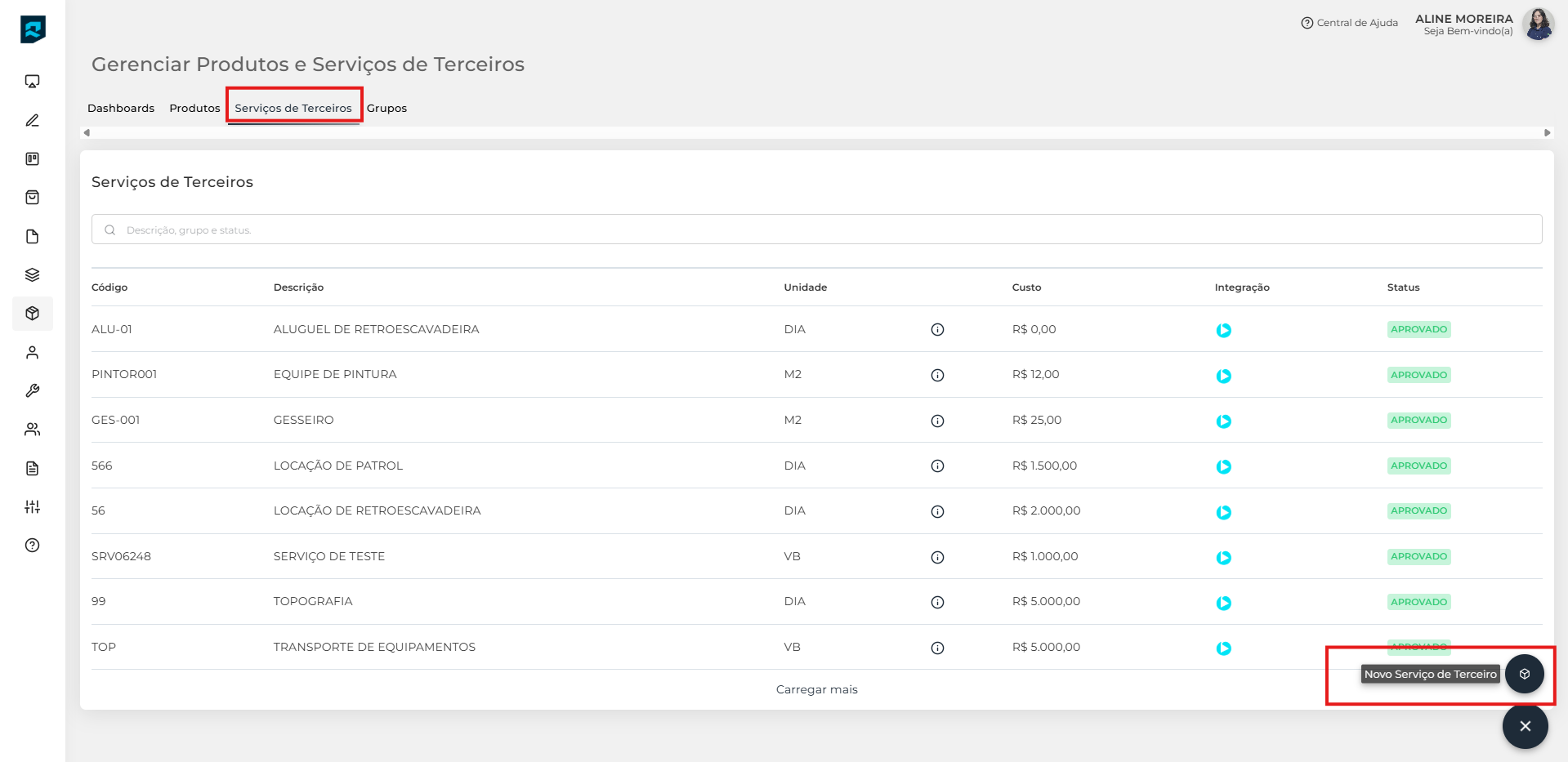Click Carregar mais to load more
Viewport: 1568px width, 762px height.
coord(816,690)
